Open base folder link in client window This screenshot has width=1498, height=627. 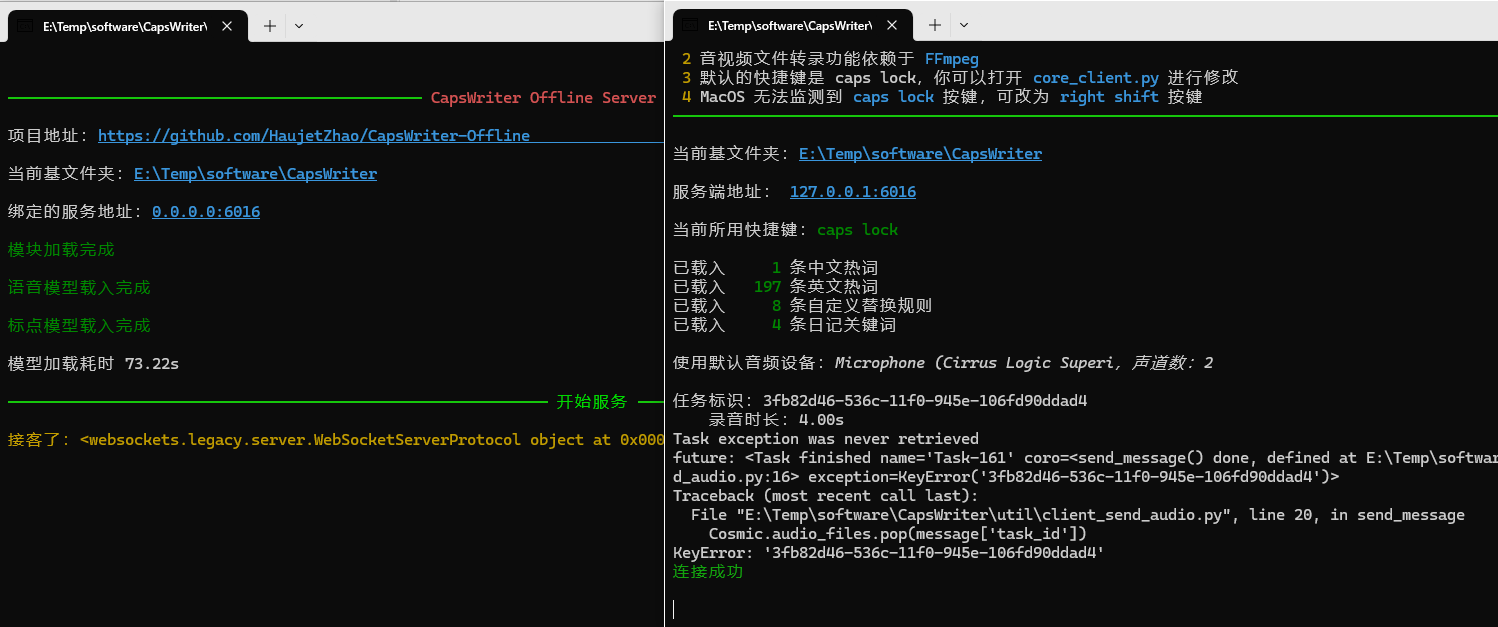coord(920,154)
